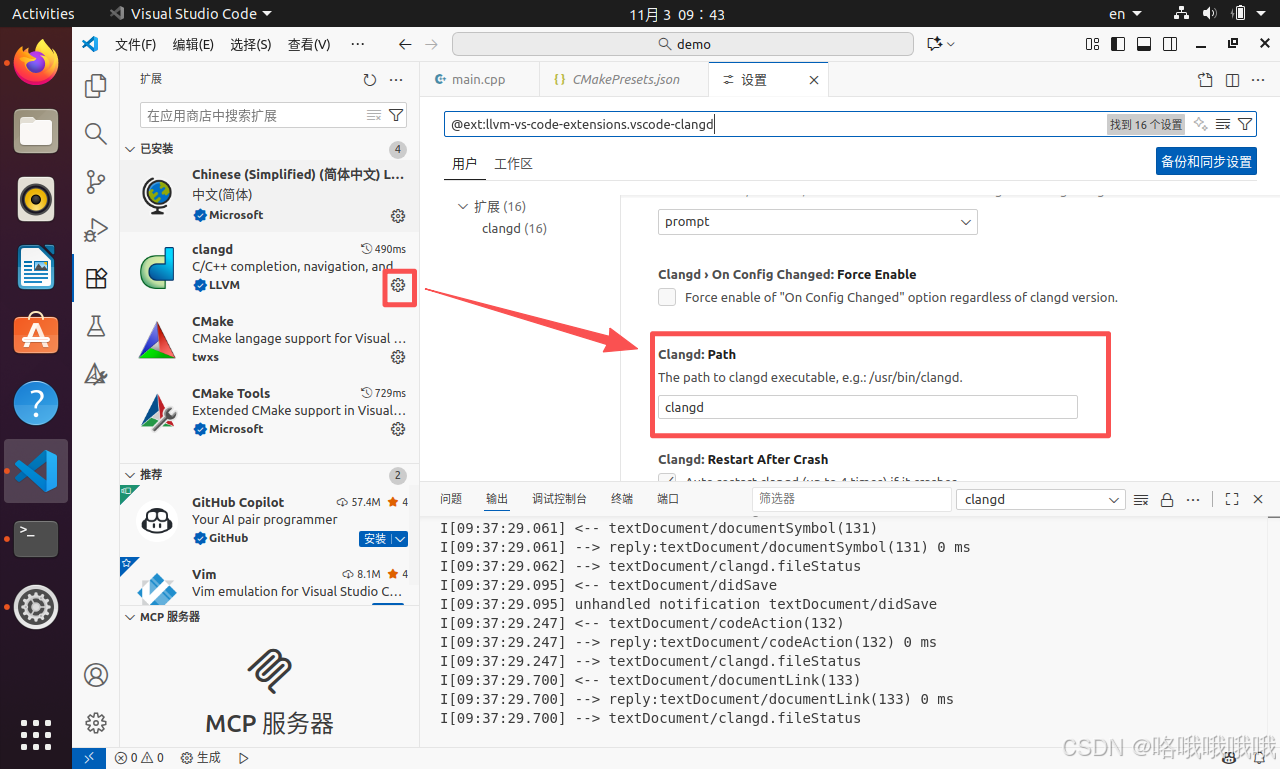Image resolution: width=1280 pixels, height=769 pixels.
Task: Click the settings filter funnel icon
Action: [1245, 124]
